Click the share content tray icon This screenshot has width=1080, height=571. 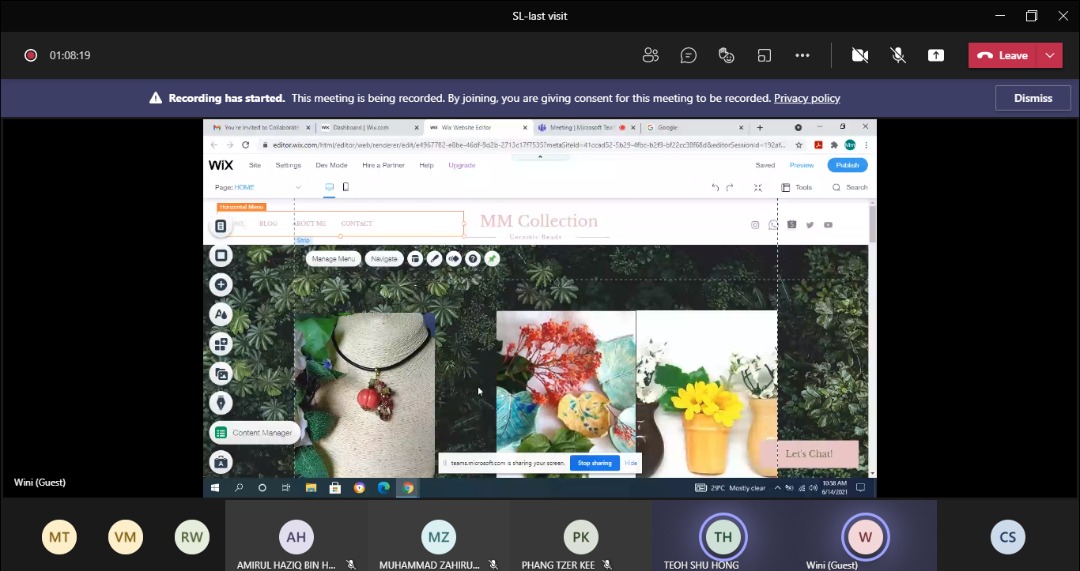click(x=935, y=55)
